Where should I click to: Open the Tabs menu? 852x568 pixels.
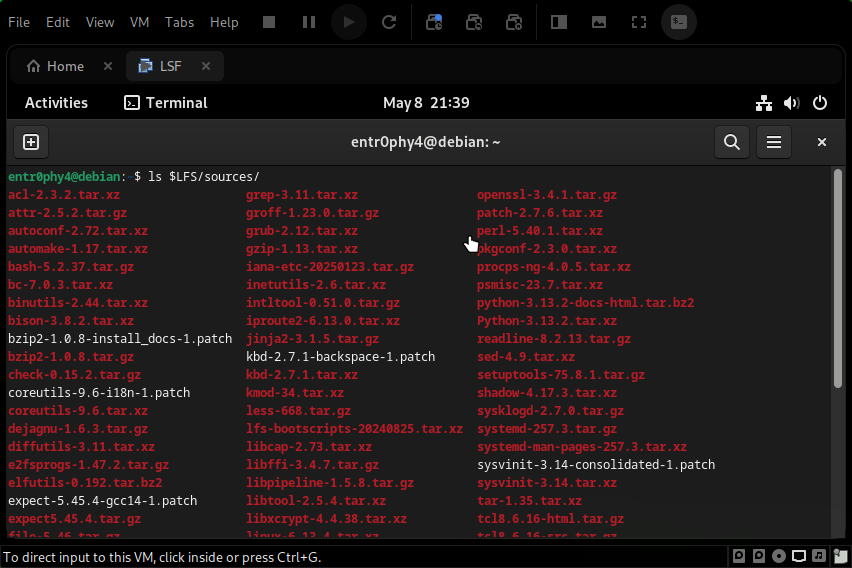tap(179, 22)
